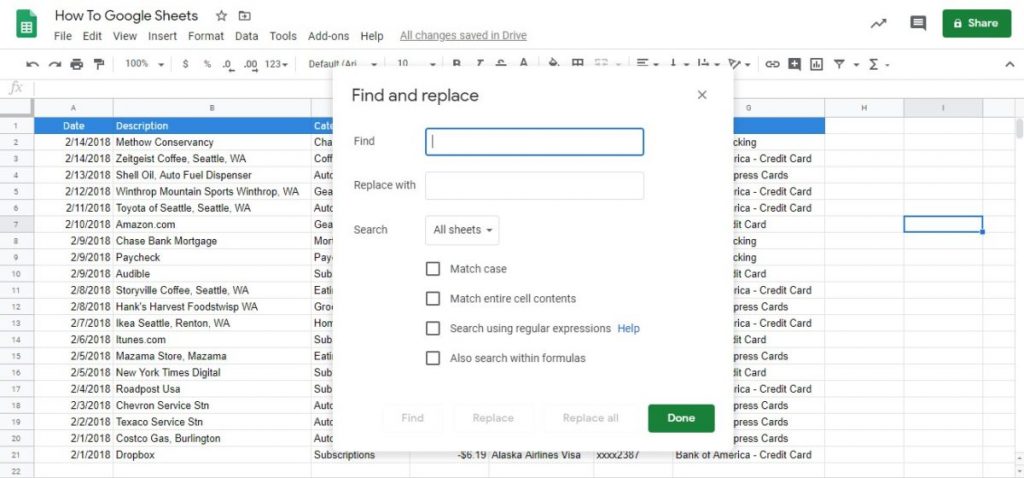The height and width of the screenshot is (478, 1024).
Task: Expand the 123 number format dropdown
Action: tap(276, 64)
